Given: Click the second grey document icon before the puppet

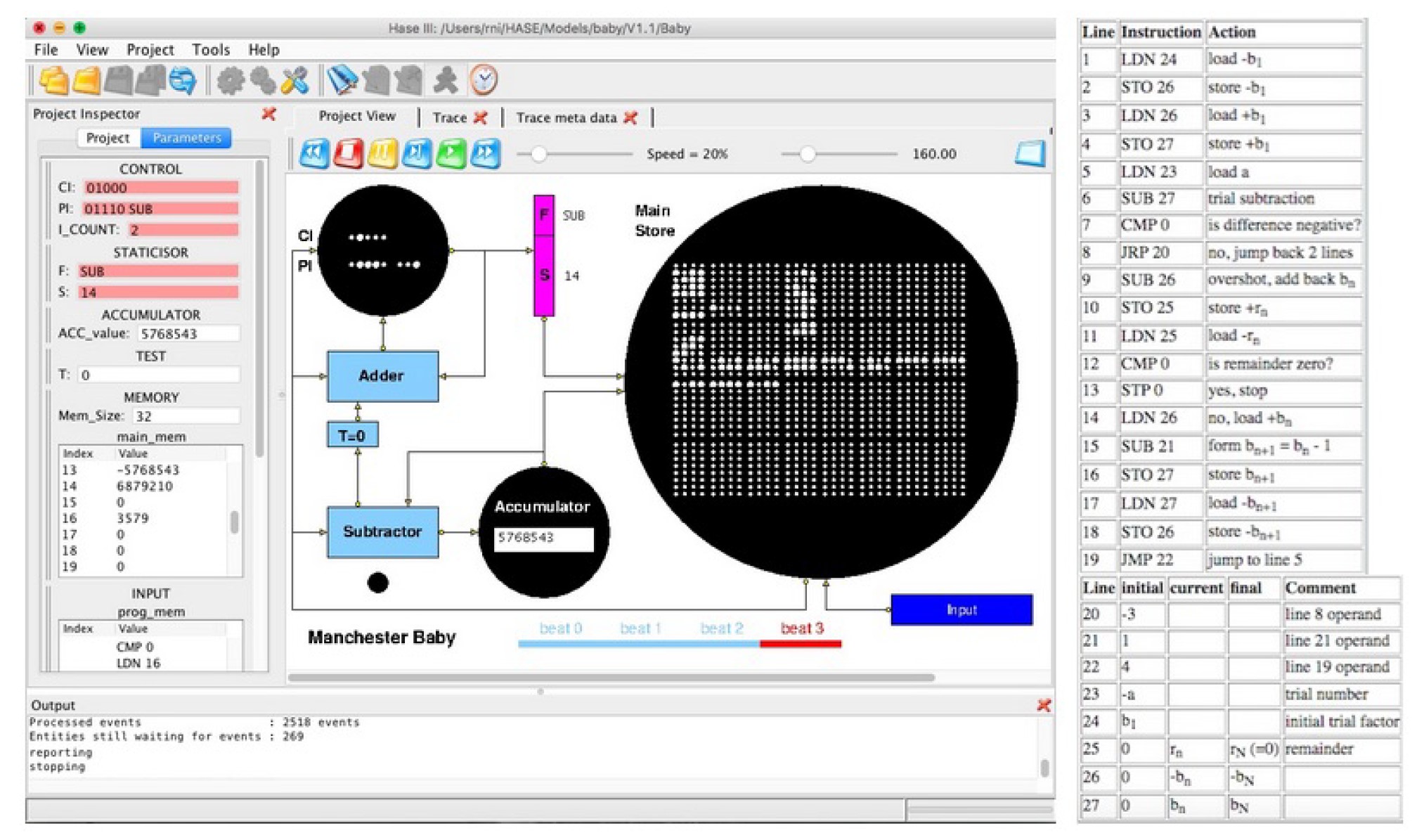Looking at the screenshot, I should (408, 80).
